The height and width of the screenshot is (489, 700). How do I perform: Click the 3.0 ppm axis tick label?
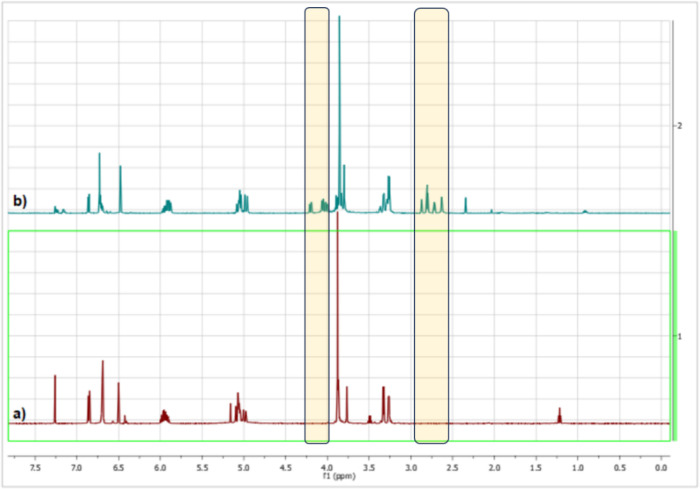tap(411, 468)
